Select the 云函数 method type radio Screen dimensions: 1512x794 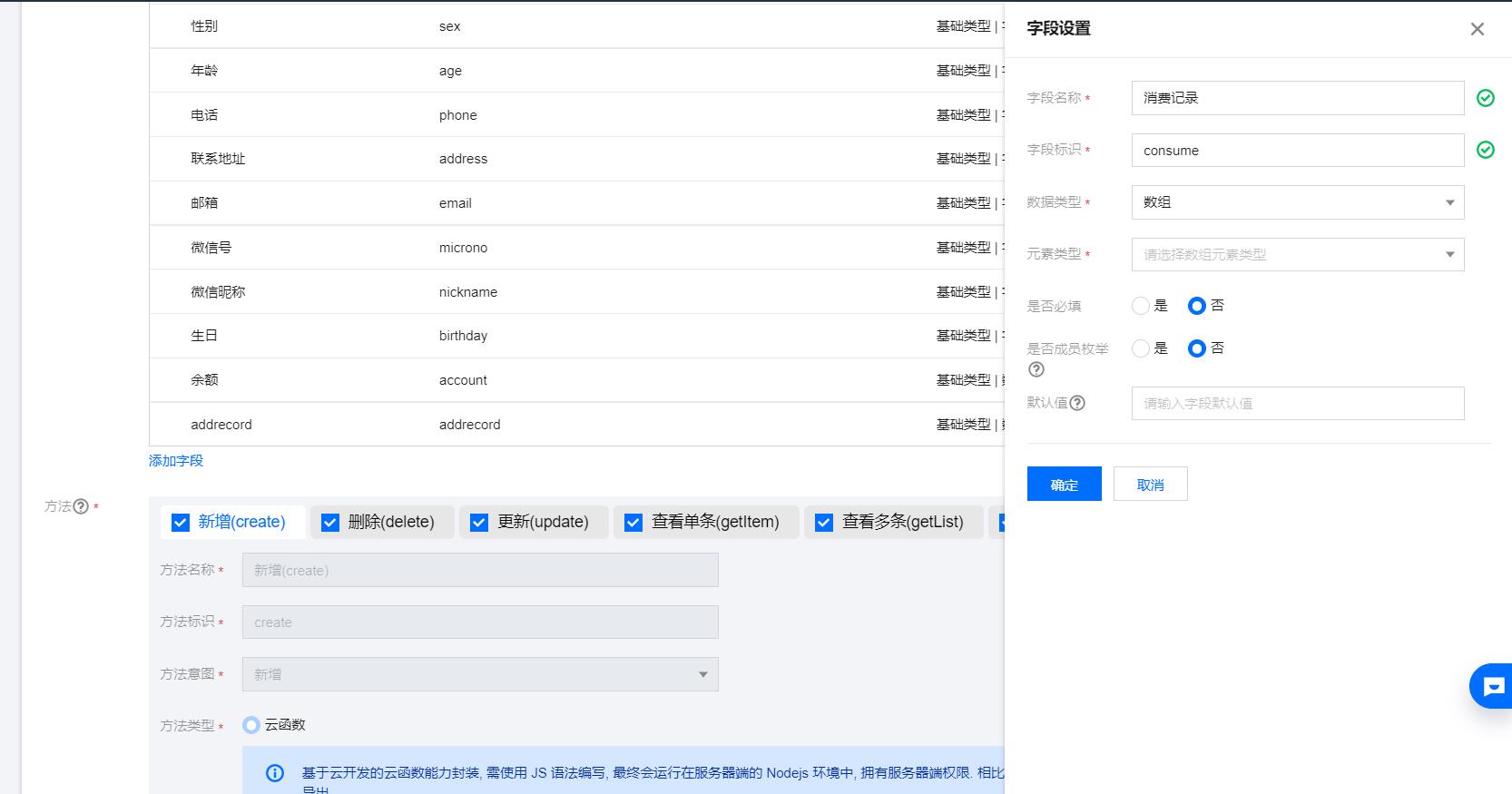(x=251, y=725)
